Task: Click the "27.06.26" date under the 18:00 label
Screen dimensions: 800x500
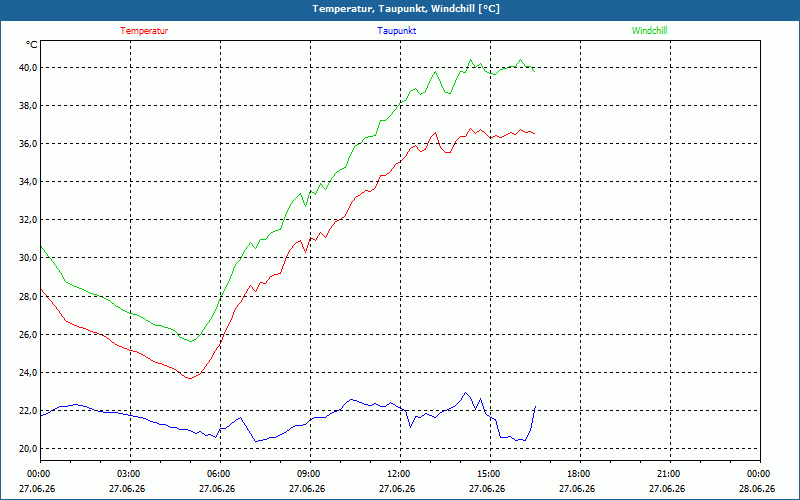Action: point(577,489)
